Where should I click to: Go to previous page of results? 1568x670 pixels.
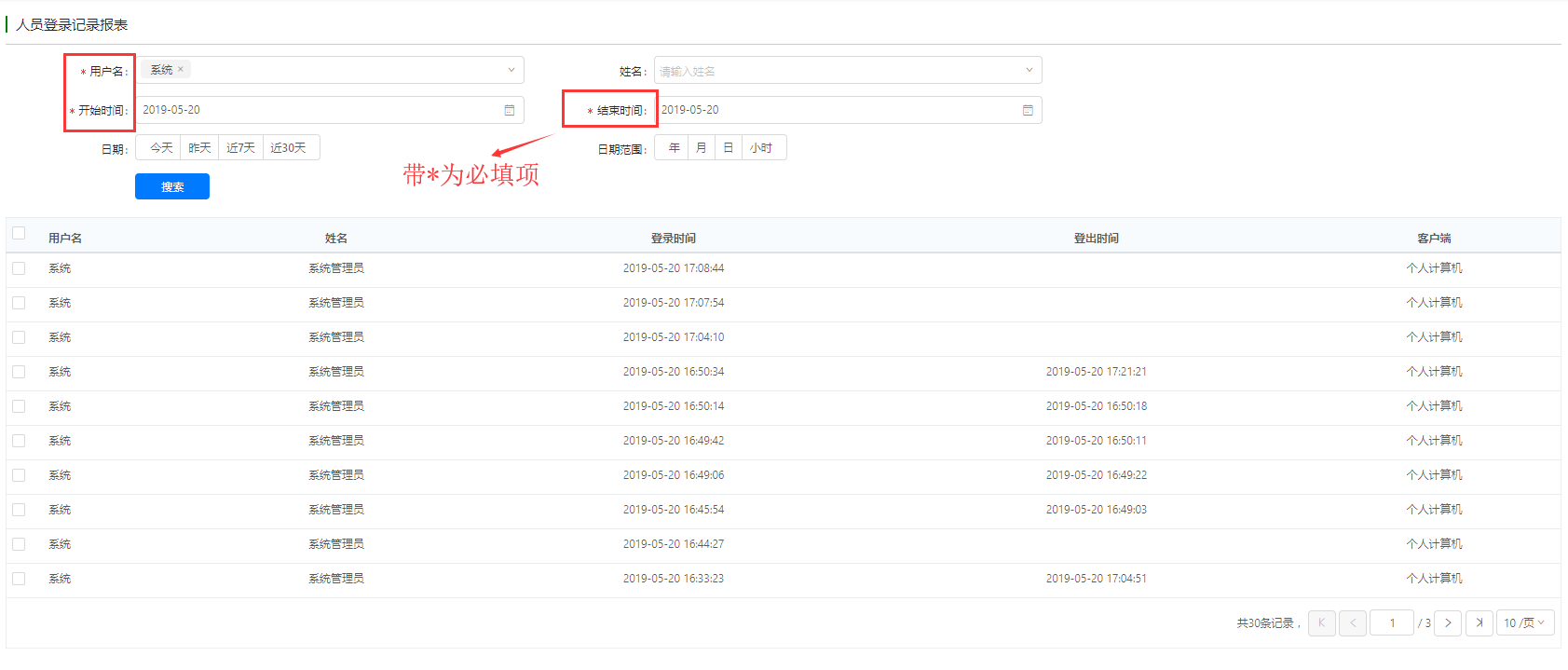[1353, 622]
